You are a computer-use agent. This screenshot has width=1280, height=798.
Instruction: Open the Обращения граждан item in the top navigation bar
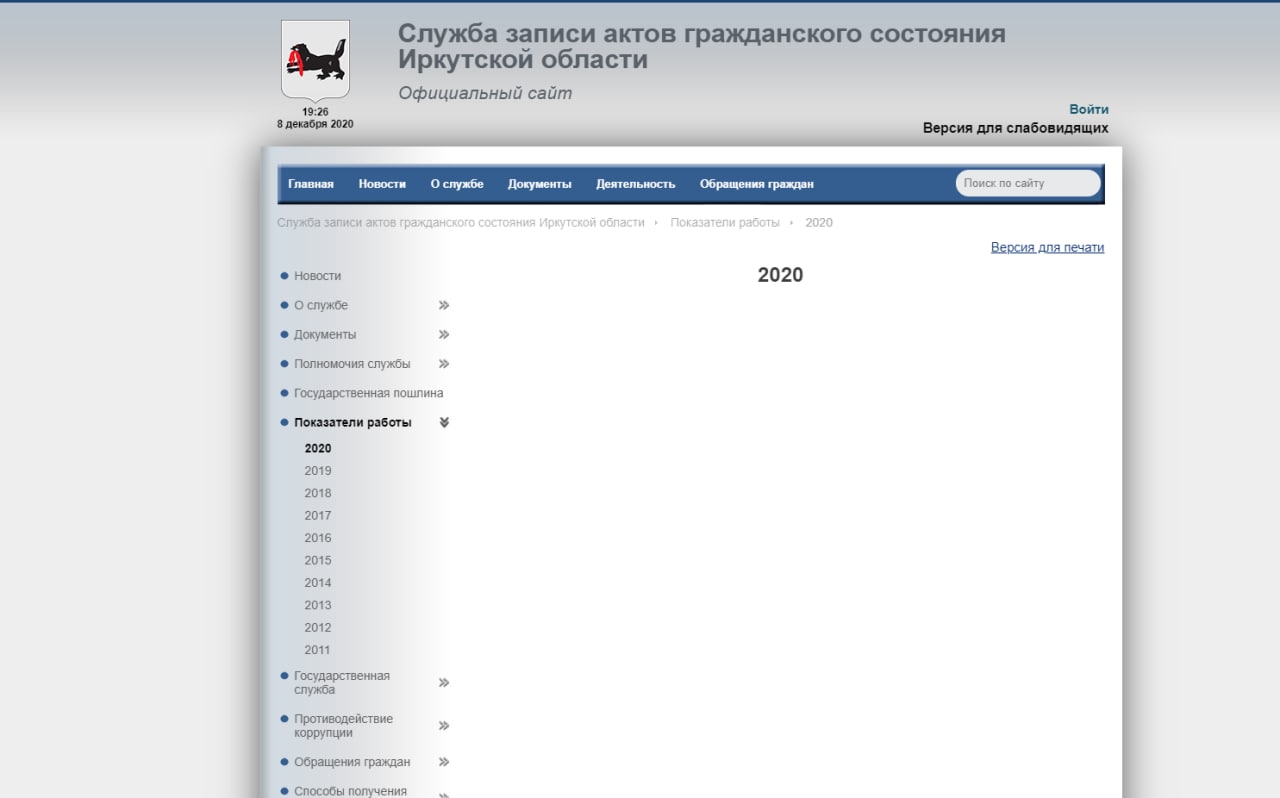tap(757, 184)
